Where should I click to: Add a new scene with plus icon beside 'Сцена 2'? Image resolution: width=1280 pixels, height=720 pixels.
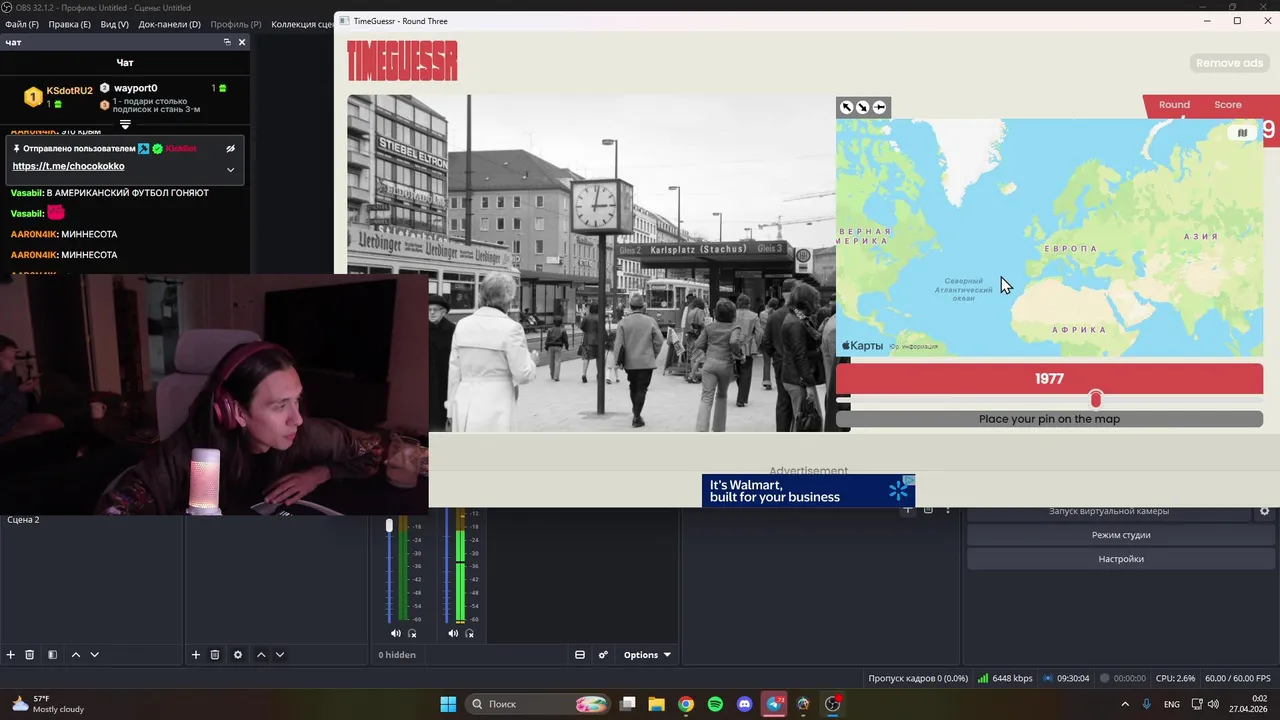[11, 655]
